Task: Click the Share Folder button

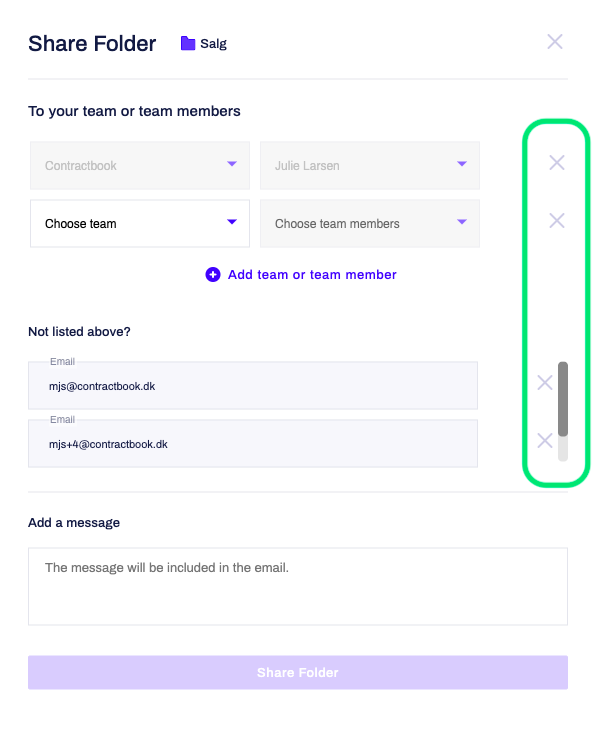Action: (x=298, y=672)
